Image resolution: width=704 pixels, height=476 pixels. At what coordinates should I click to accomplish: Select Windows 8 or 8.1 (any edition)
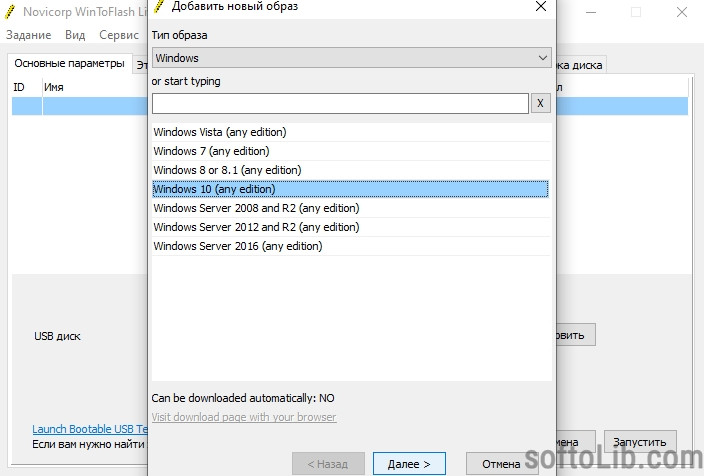pos(350,170)
